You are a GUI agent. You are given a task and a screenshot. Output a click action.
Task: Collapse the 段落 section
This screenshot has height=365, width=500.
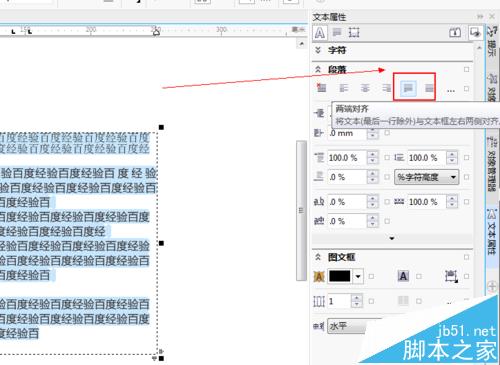point(318,69)
